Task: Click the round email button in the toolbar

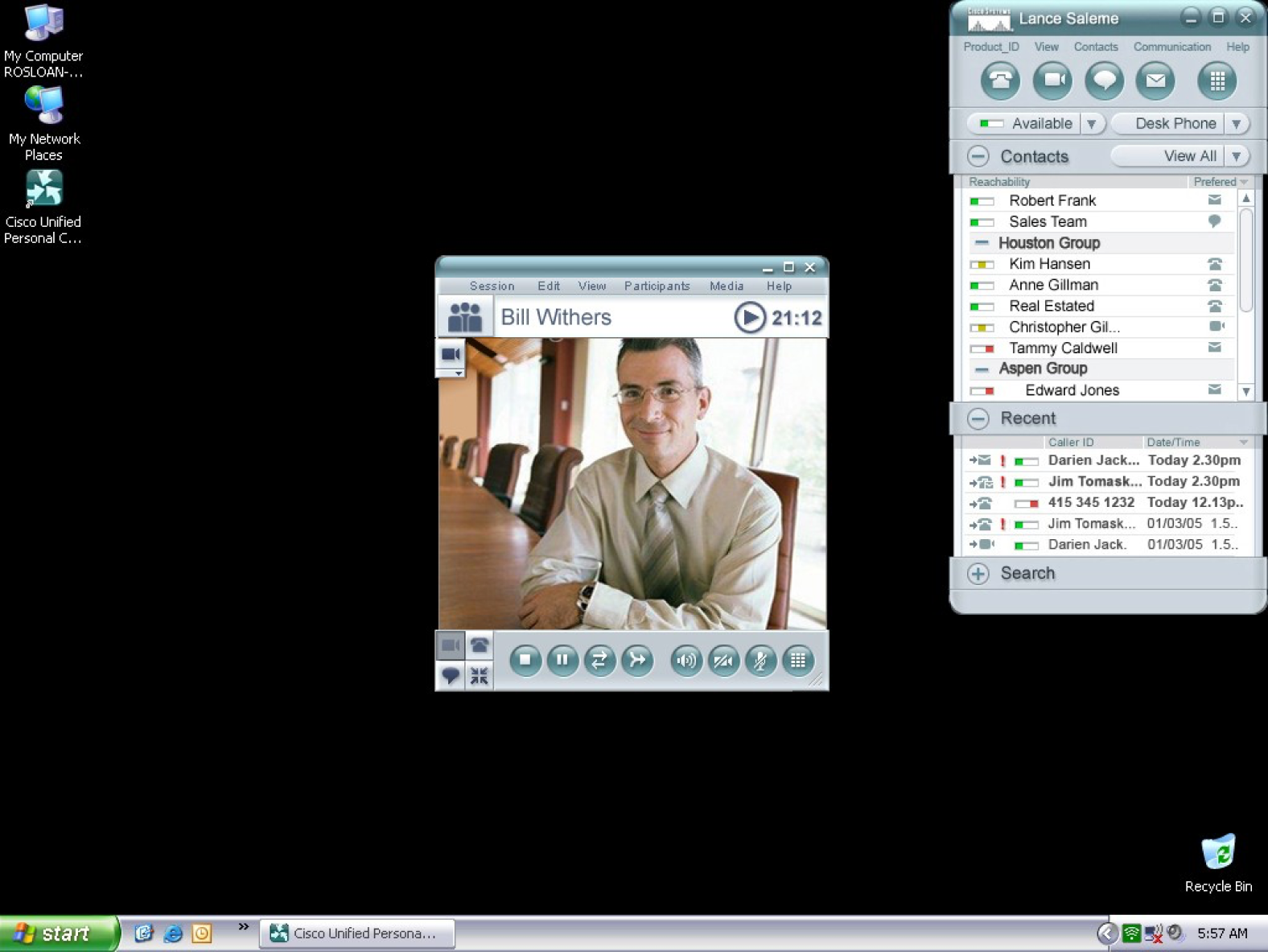Action: click(x=1155, y=80)
